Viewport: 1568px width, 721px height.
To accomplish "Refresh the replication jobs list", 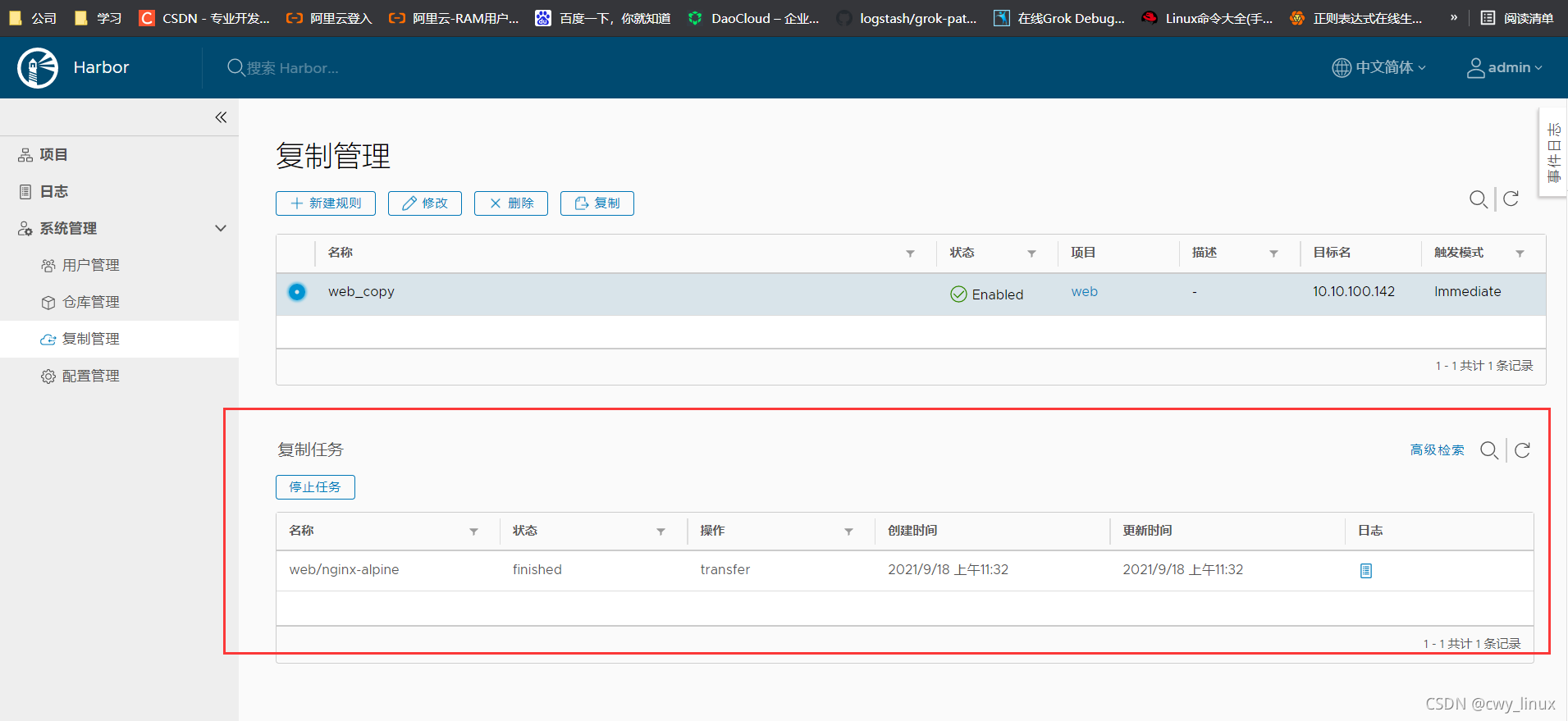I will click(x=1522, y=450).
